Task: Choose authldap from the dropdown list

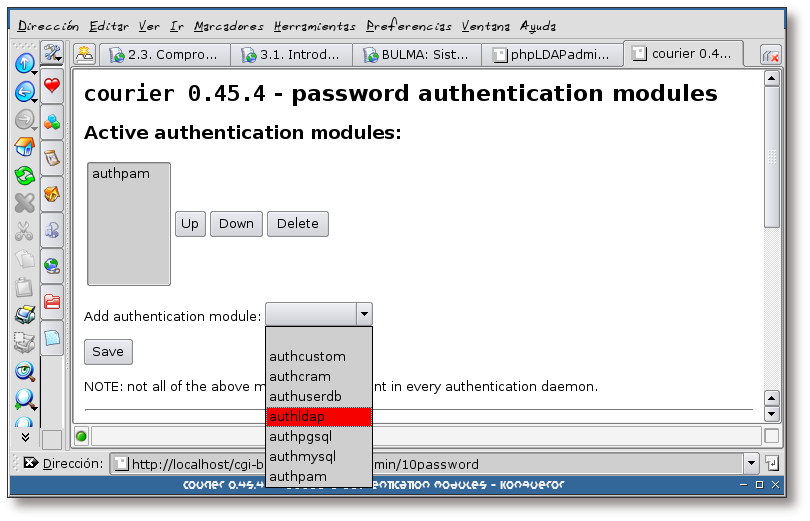Action: point(319,416)
